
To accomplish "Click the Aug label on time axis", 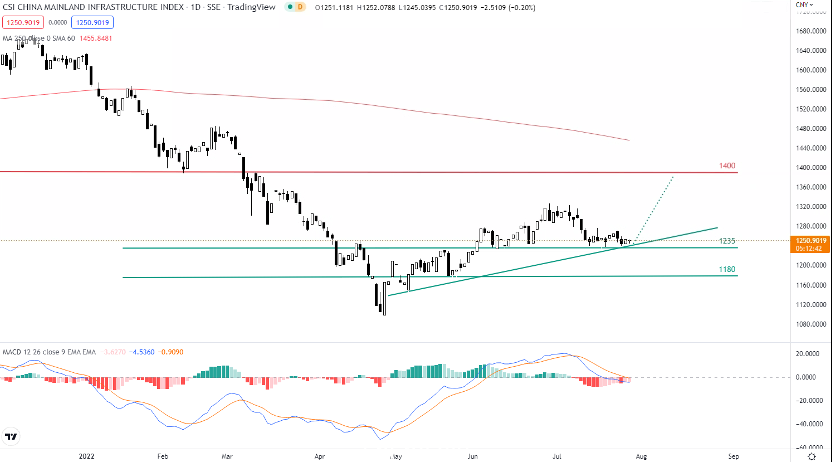I will (641, 456).
